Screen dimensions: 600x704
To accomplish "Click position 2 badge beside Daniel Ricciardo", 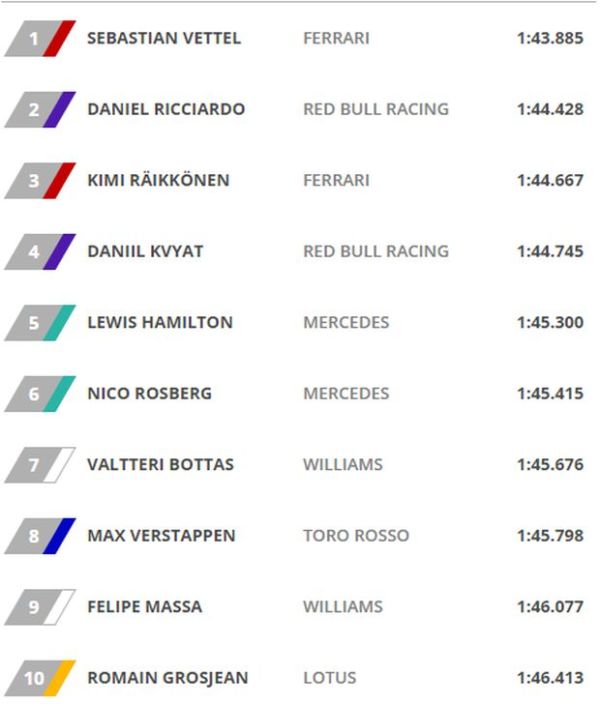I will pos(38,110).
